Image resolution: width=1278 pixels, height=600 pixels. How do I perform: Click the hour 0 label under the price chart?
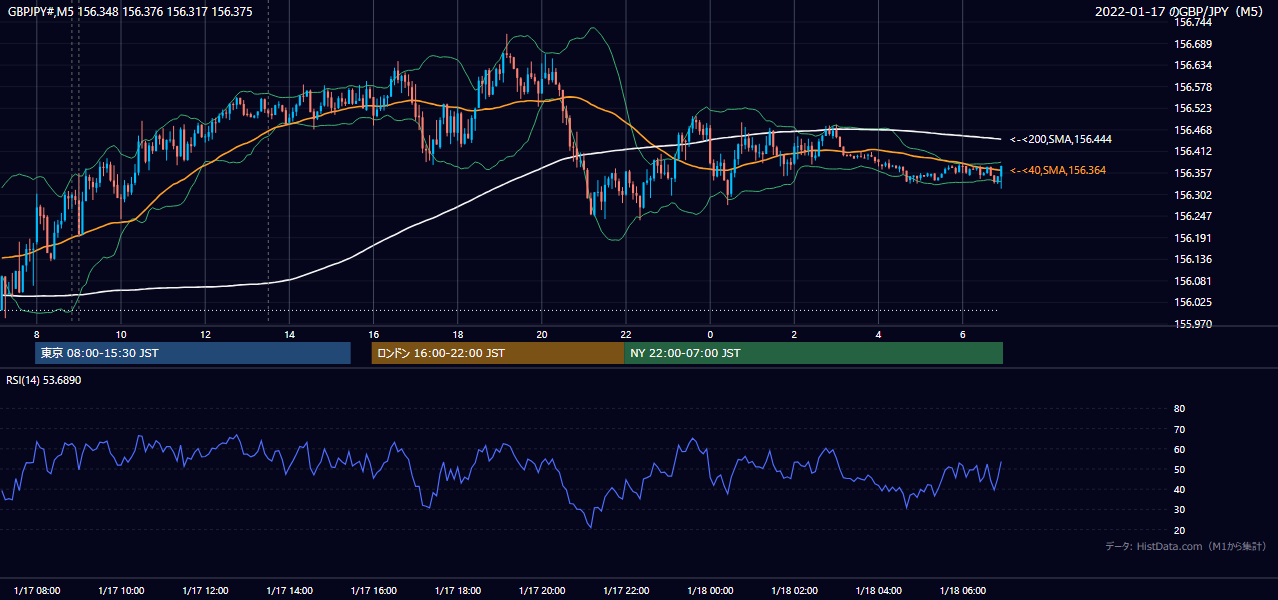[x=710, y=334]
